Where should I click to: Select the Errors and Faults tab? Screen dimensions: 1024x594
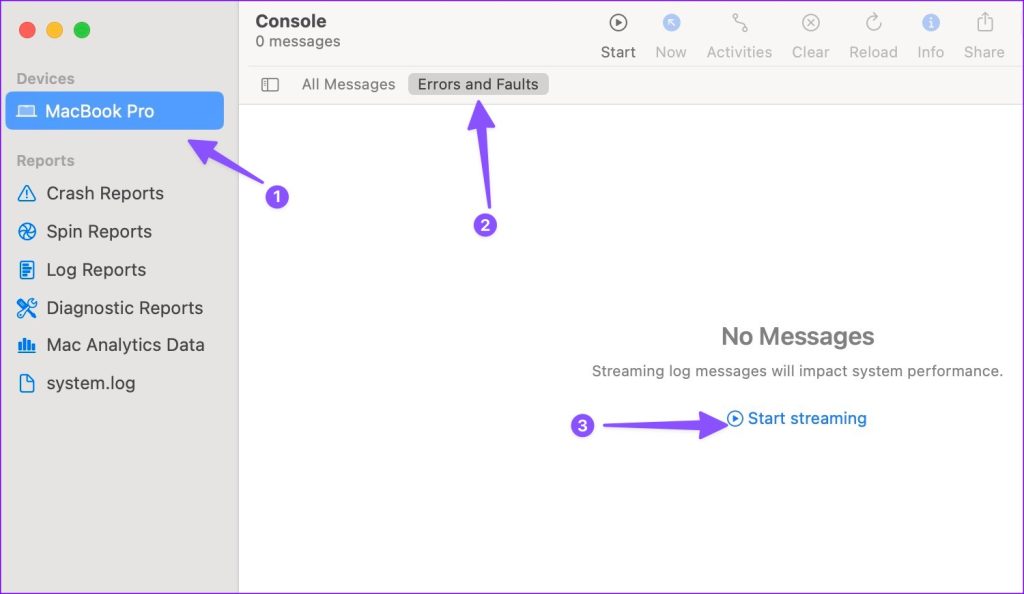pyautogui.click(x=478, y=85)
